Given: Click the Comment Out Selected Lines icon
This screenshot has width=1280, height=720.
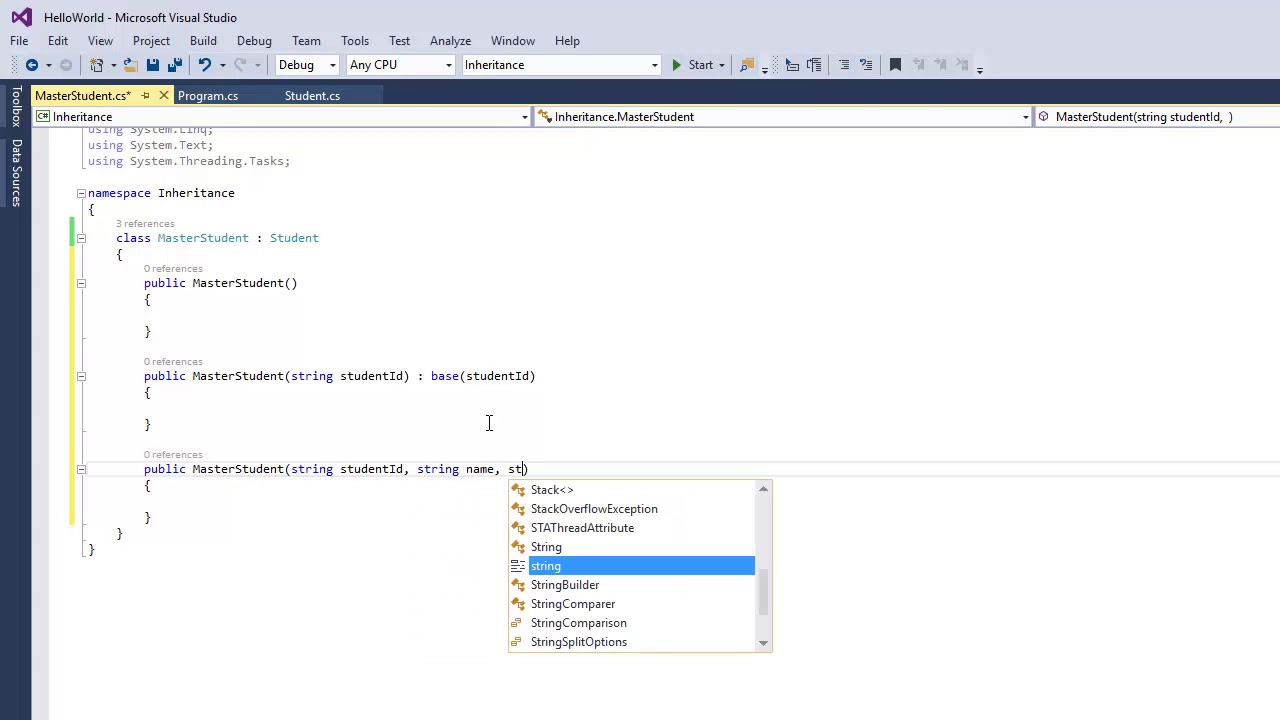Looking at the screenshot, I should [x=844, y=65].
